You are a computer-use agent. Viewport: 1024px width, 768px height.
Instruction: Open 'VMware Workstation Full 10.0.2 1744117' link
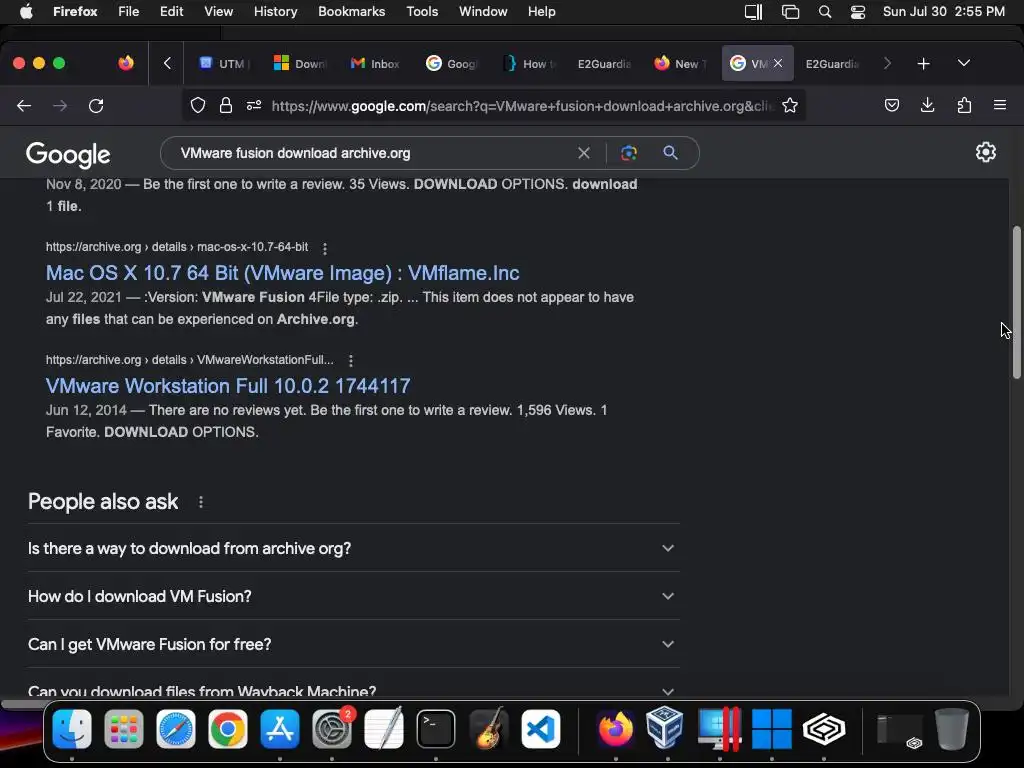228,386
